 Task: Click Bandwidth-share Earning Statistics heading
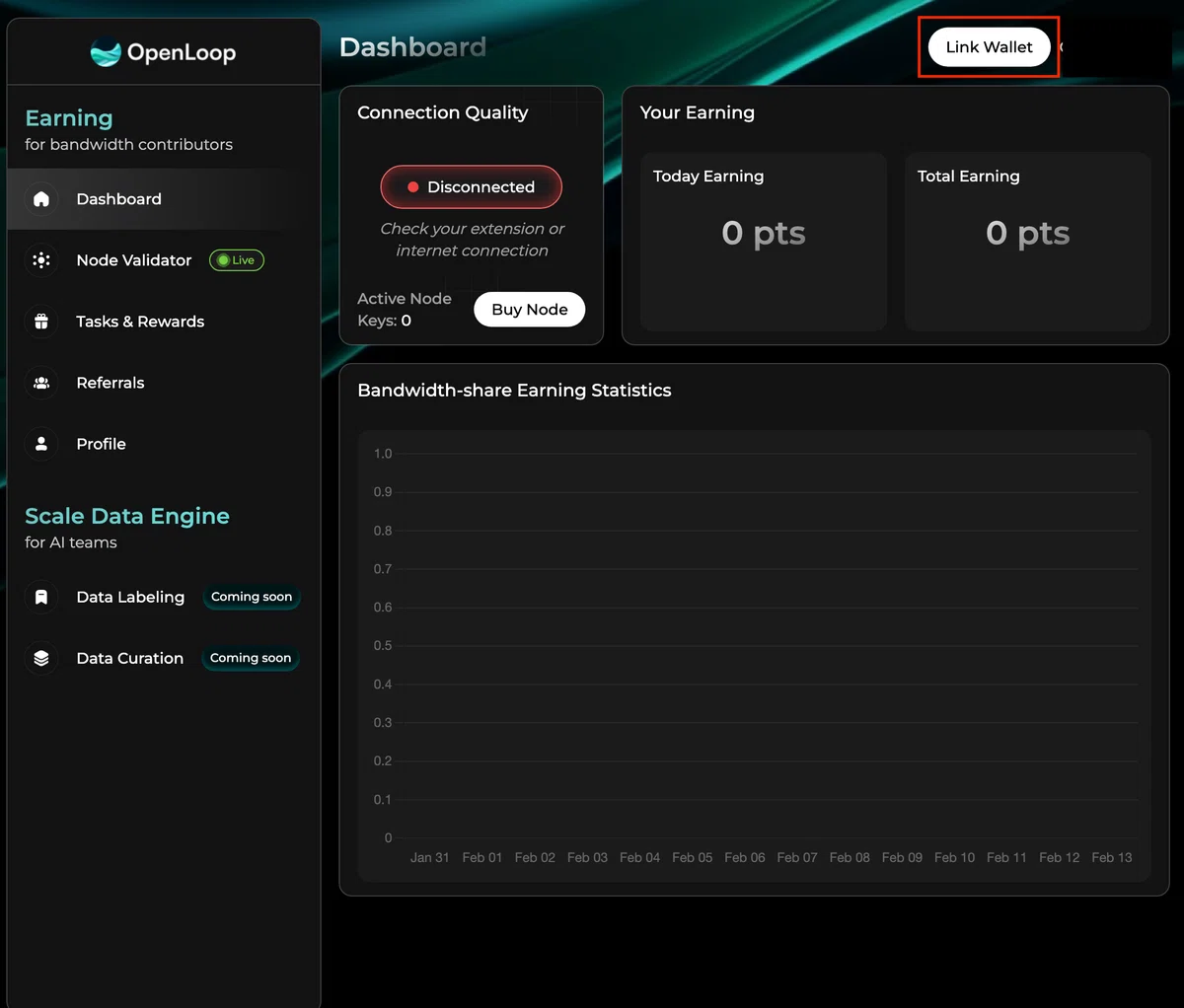coord(514,391)
